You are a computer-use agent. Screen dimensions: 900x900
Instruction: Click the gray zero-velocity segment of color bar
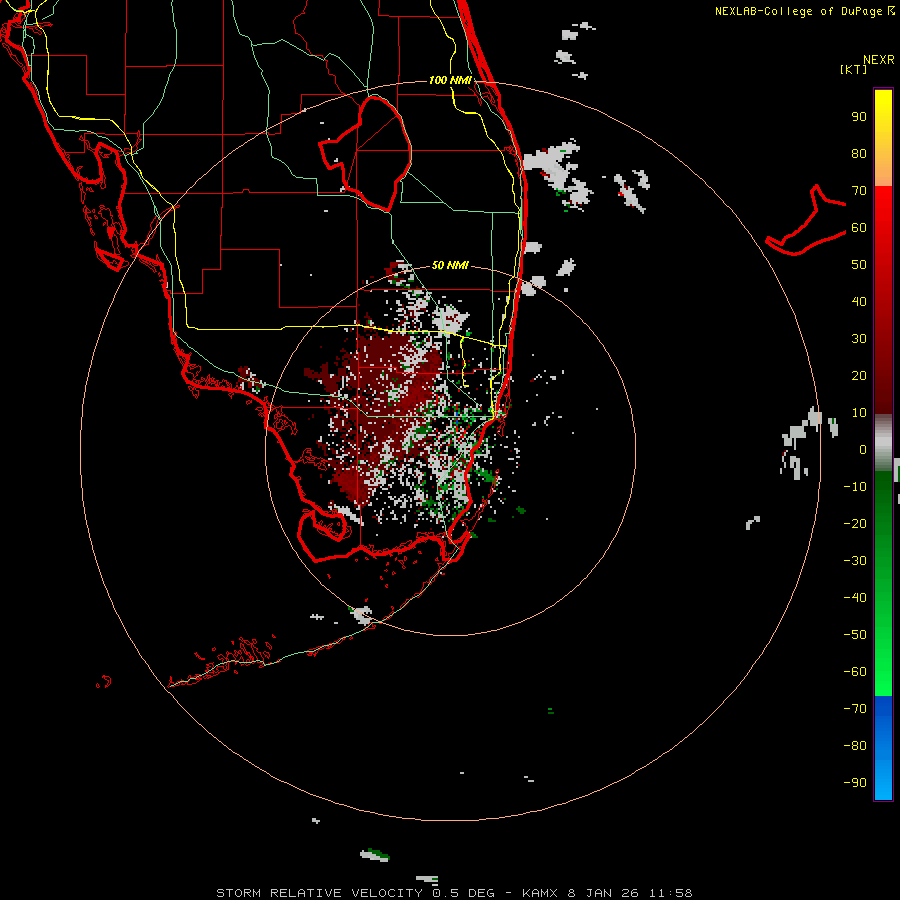[x=883, y=443]
